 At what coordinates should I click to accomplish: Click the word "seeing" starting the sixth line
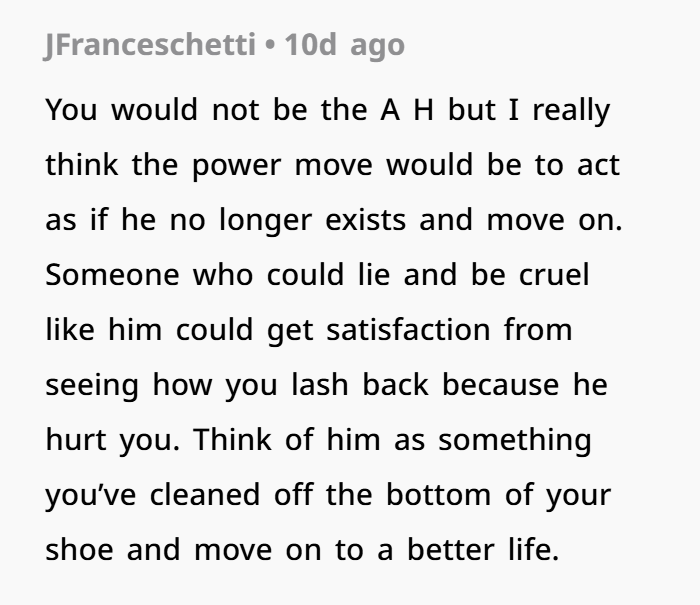tap(92, 385)
